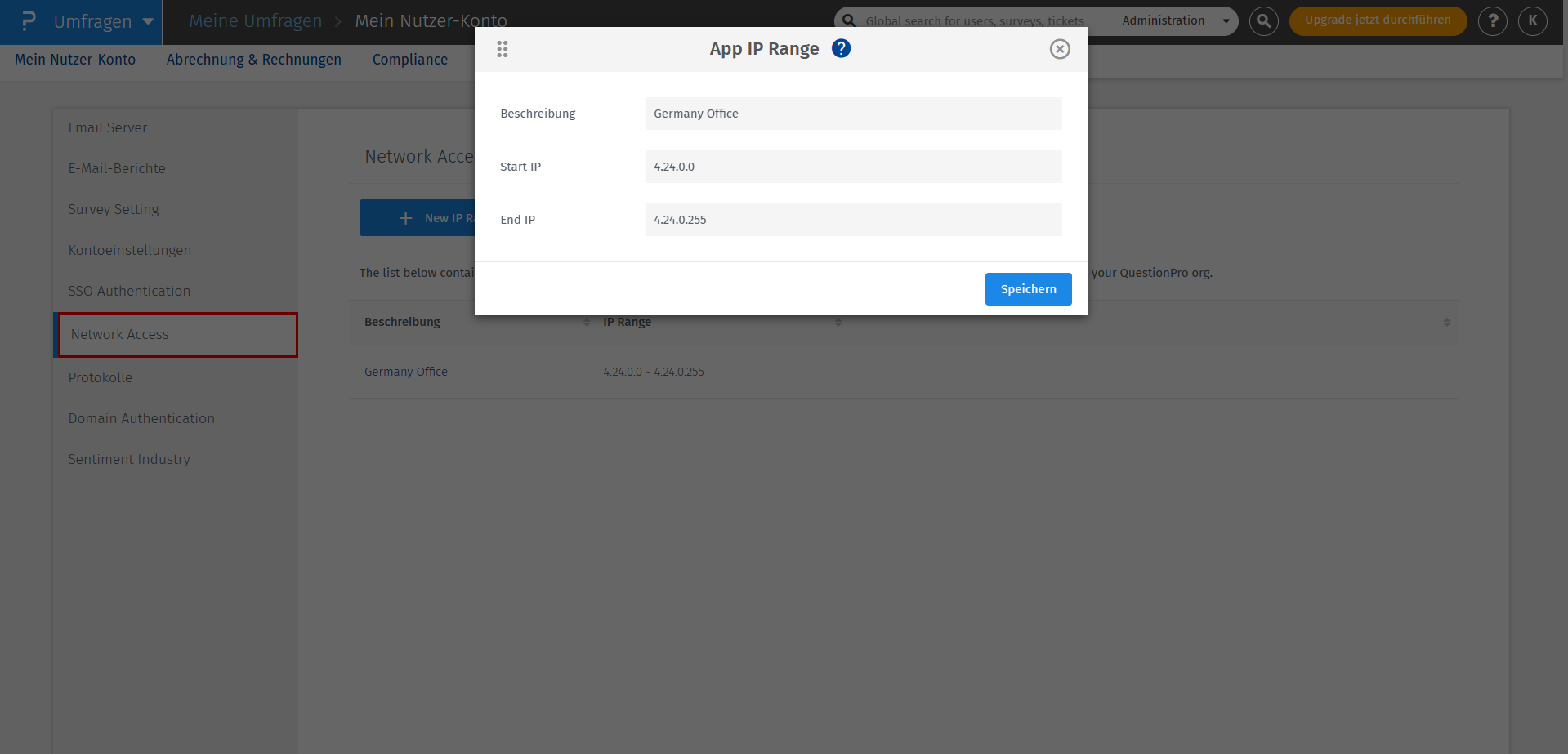This screenshot has height=754, width=1568.
Task: Open the Germany Office entry link
Action: click(405, 372)
